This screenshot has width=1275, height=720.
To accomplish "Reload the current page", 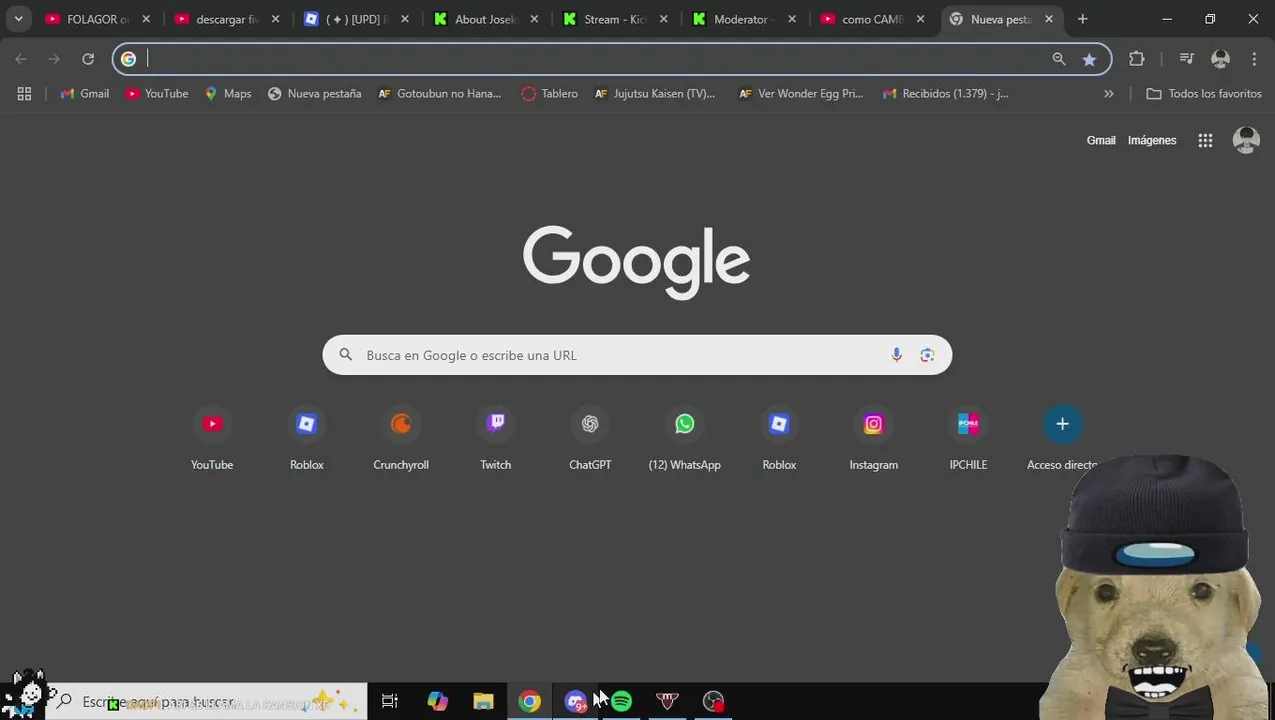I will [88, 59].
